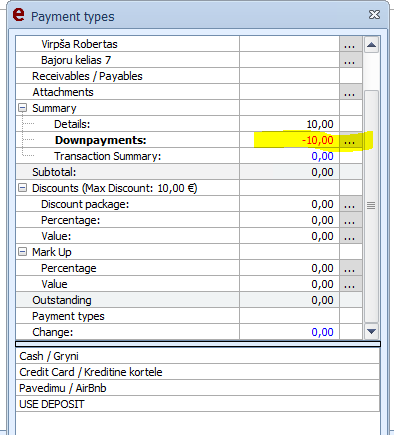Click the Summary section label
This screenshot has height=435, width=394.
(54, 108)
